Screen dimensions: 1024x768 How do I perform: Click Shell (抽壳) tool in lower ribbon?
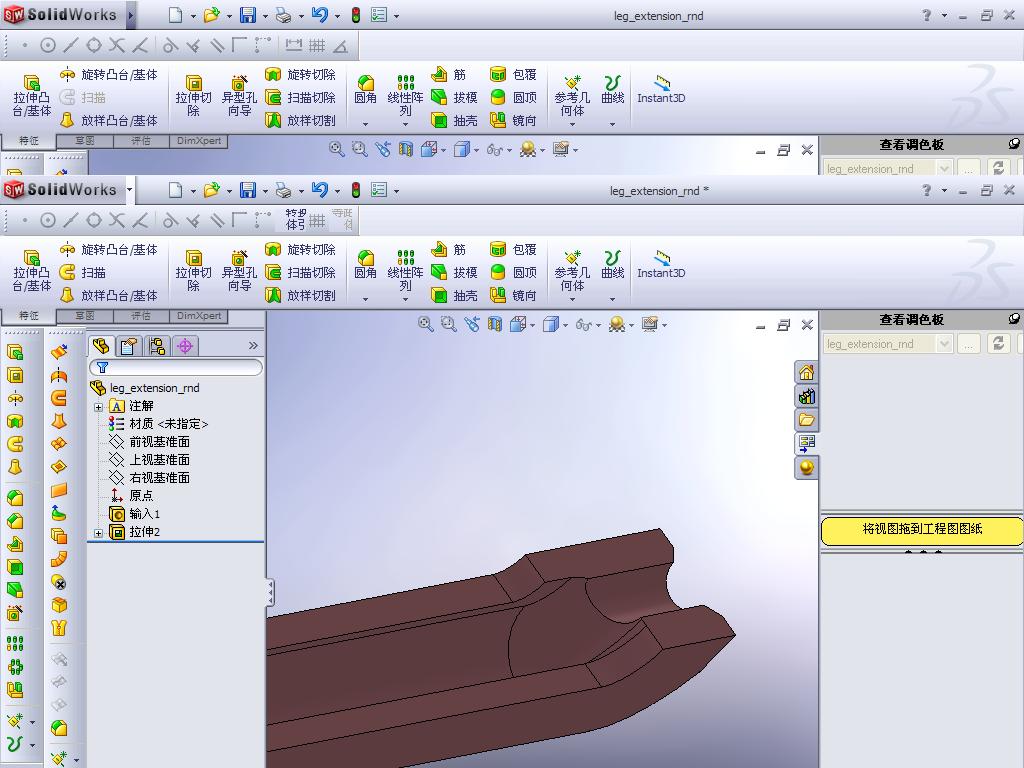click(455, 295)
